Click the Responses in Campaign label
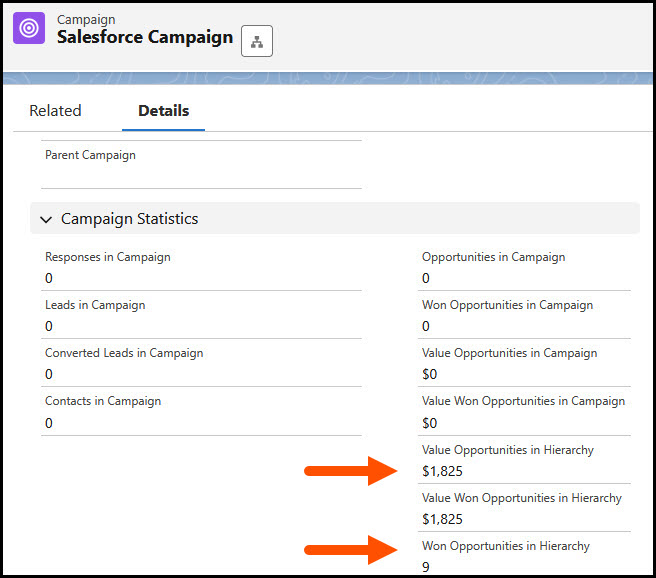Image resolution: width=656 pixels, height=578 pixels. coord(108,257)
